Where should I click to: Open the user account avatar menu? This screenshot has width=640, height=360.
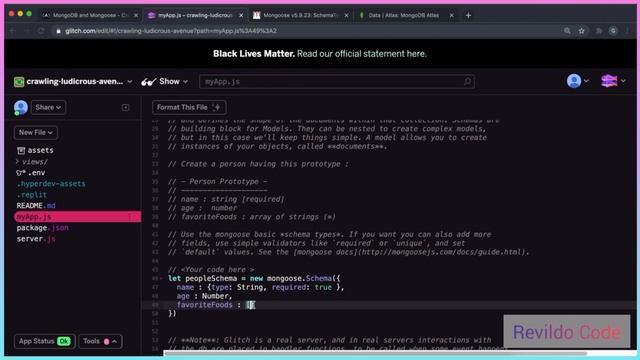[577, 81]
